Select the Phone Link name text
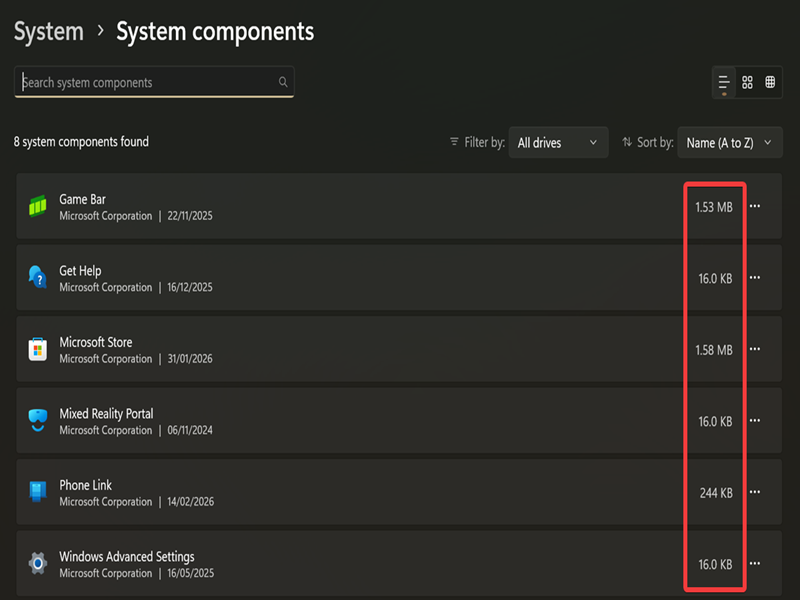The height and width of the screenshot is (600, 800). click(85, 485)
